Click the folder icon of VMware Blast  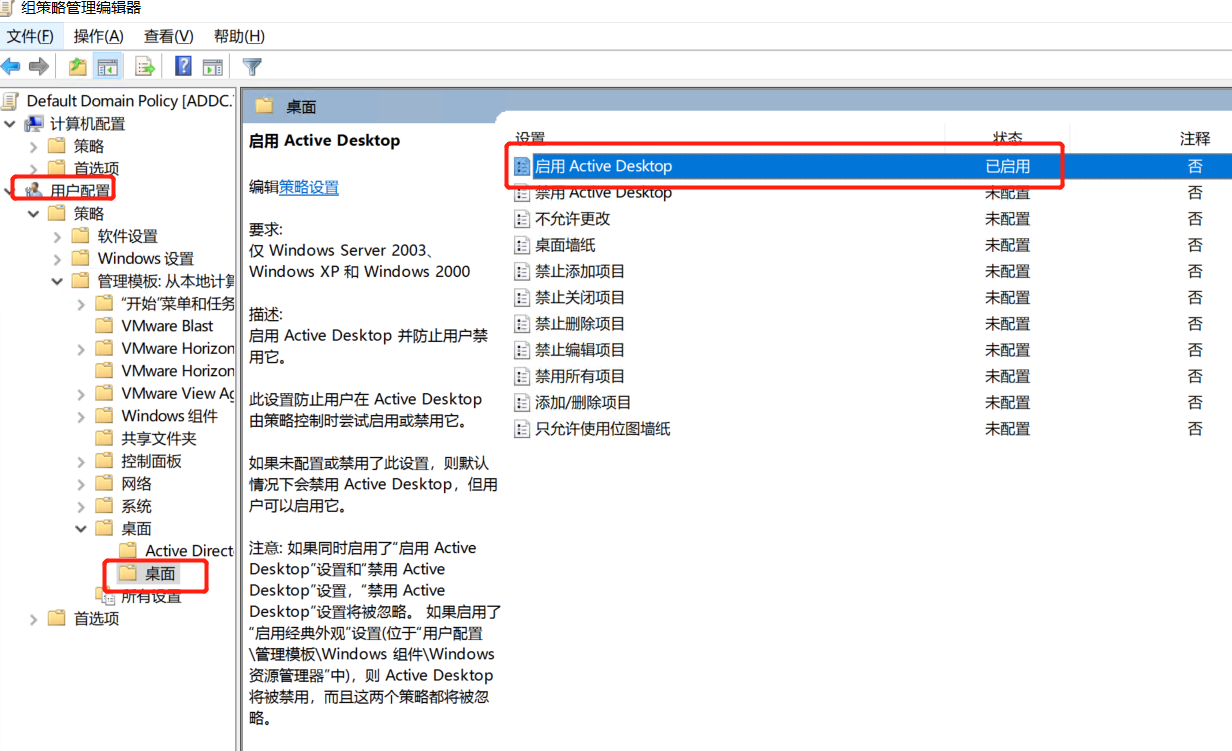[104, 325]
